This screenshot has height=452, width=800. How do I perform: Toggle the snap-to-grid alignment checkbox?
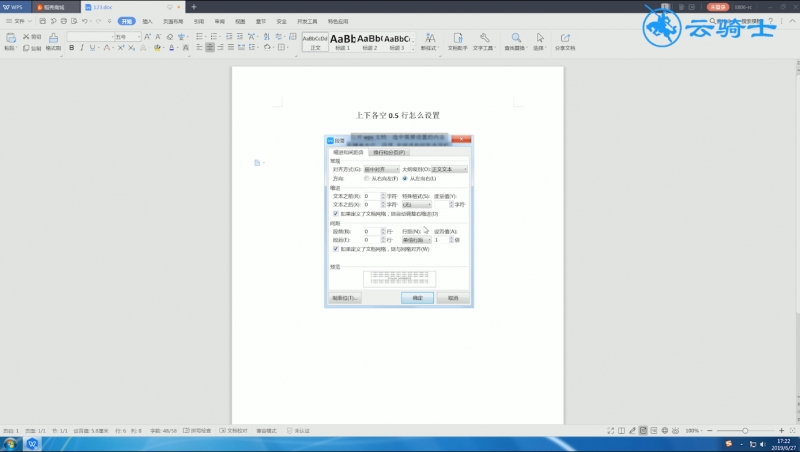[336, 249]
